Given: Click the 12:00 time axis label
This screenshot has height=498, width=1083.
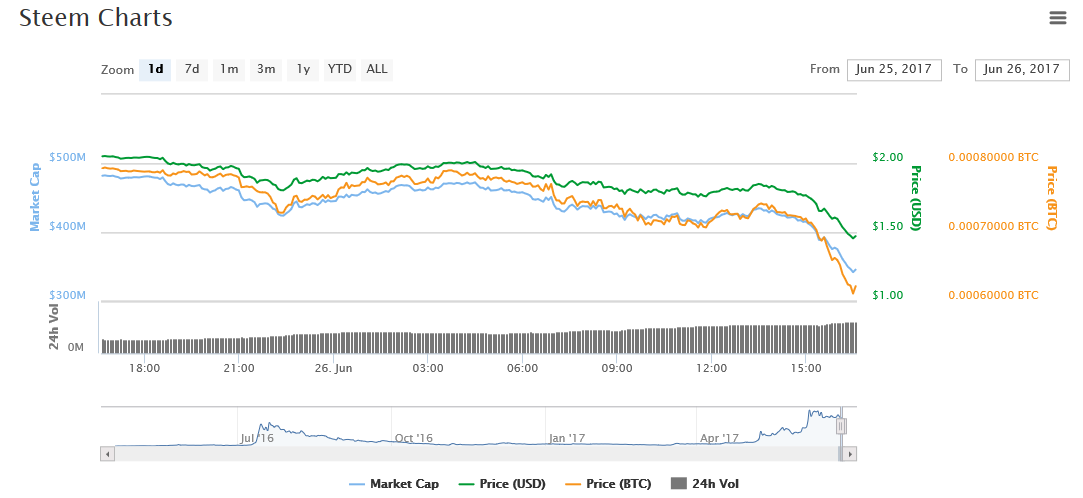Looking at the screenshot, I should tap(711, 369).
